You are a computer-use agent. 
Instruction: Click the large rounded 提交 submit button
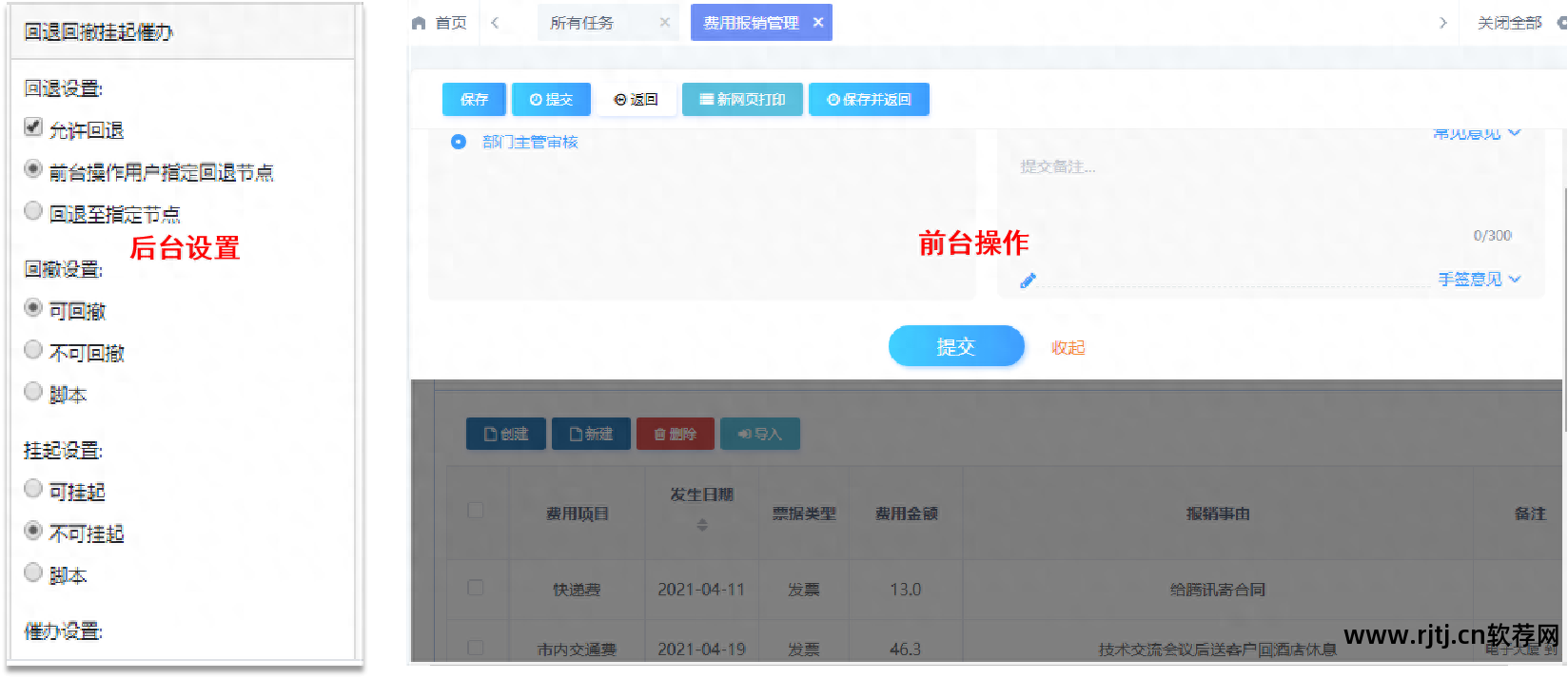[x=956, y=347]
